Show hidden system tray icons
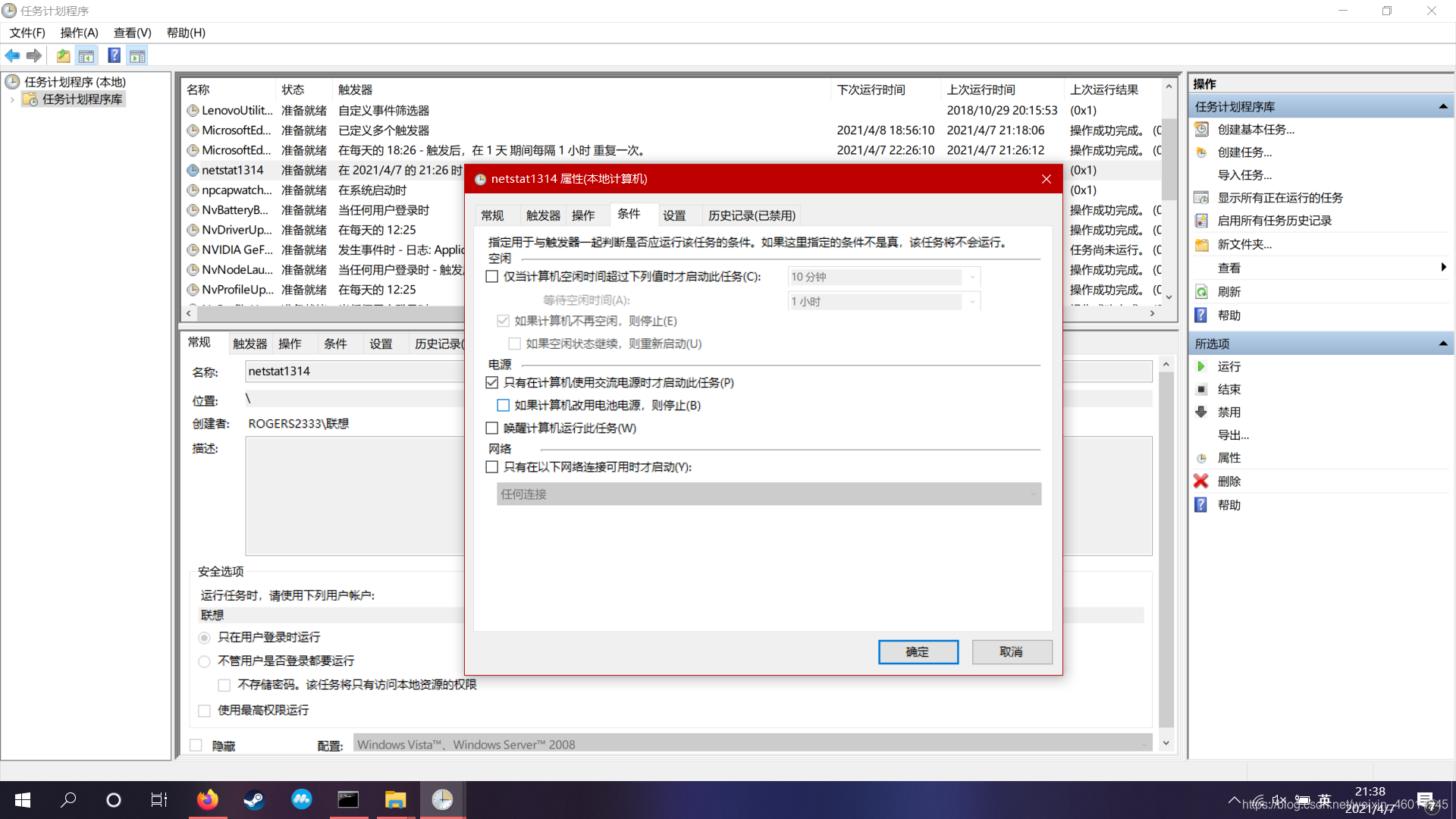 pyautogui.click(x=1235, y=800)
